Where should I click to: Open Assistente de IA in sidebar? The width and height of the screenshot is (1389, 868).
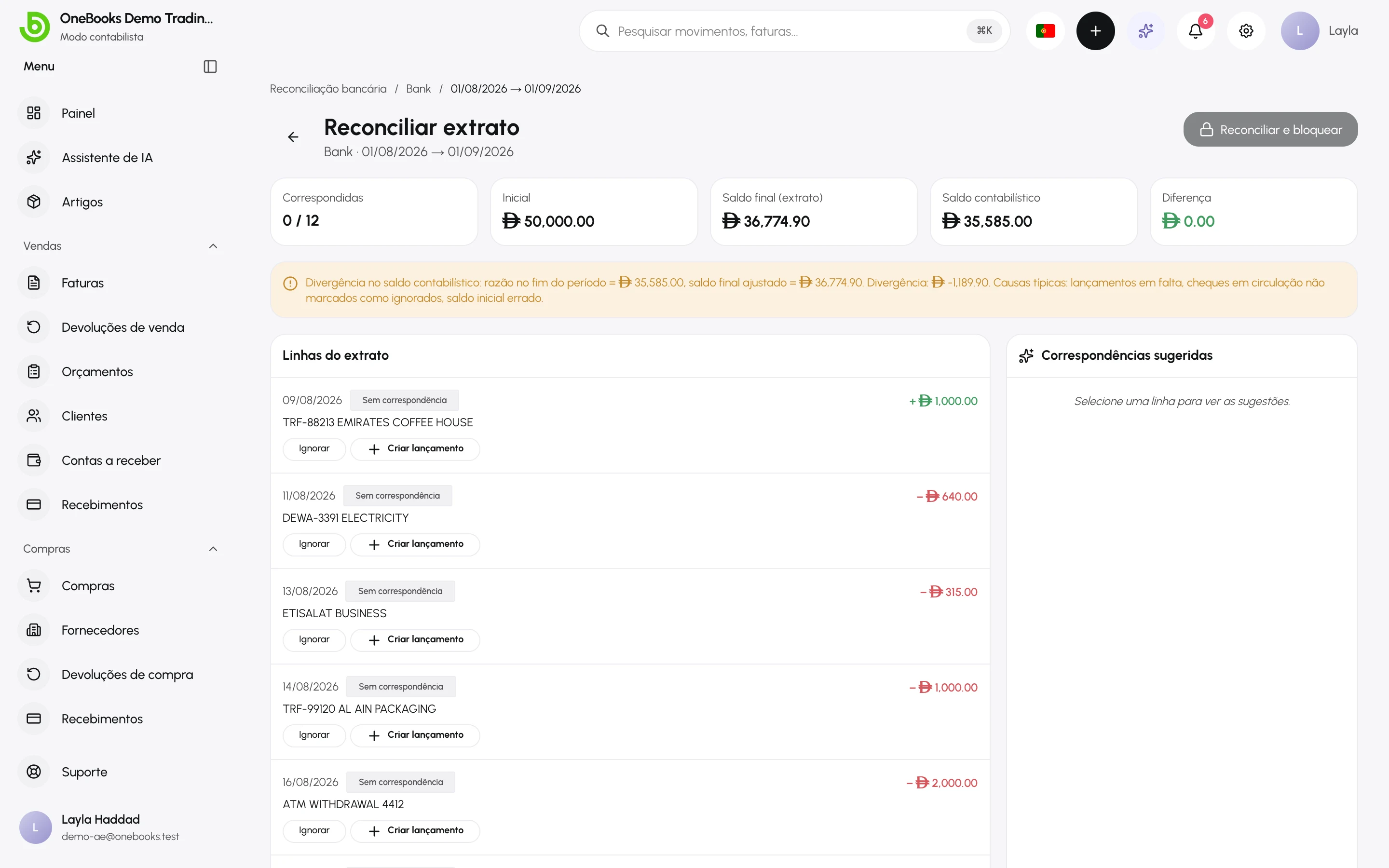[x=107, y=157]
